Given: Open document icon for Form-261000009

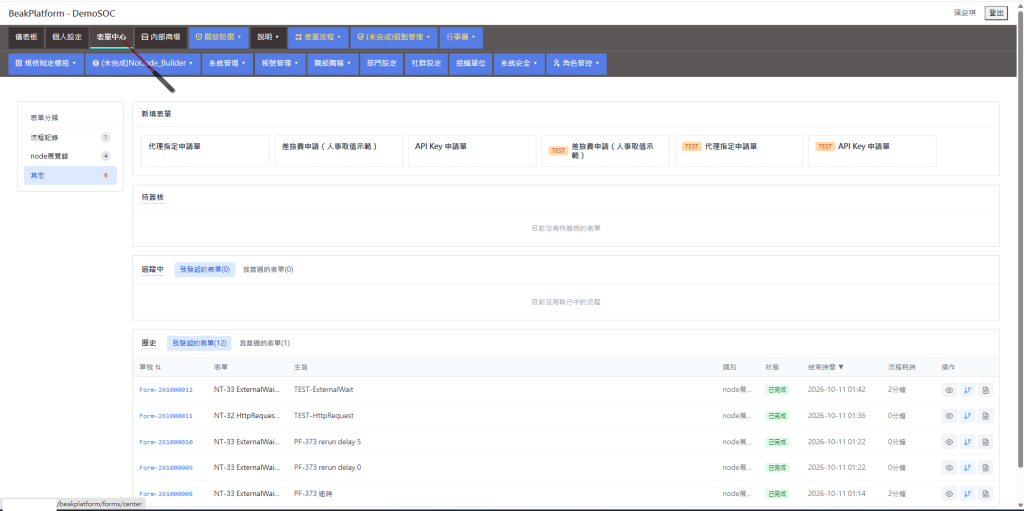Looking at the screenshot, I should [985, 468].
